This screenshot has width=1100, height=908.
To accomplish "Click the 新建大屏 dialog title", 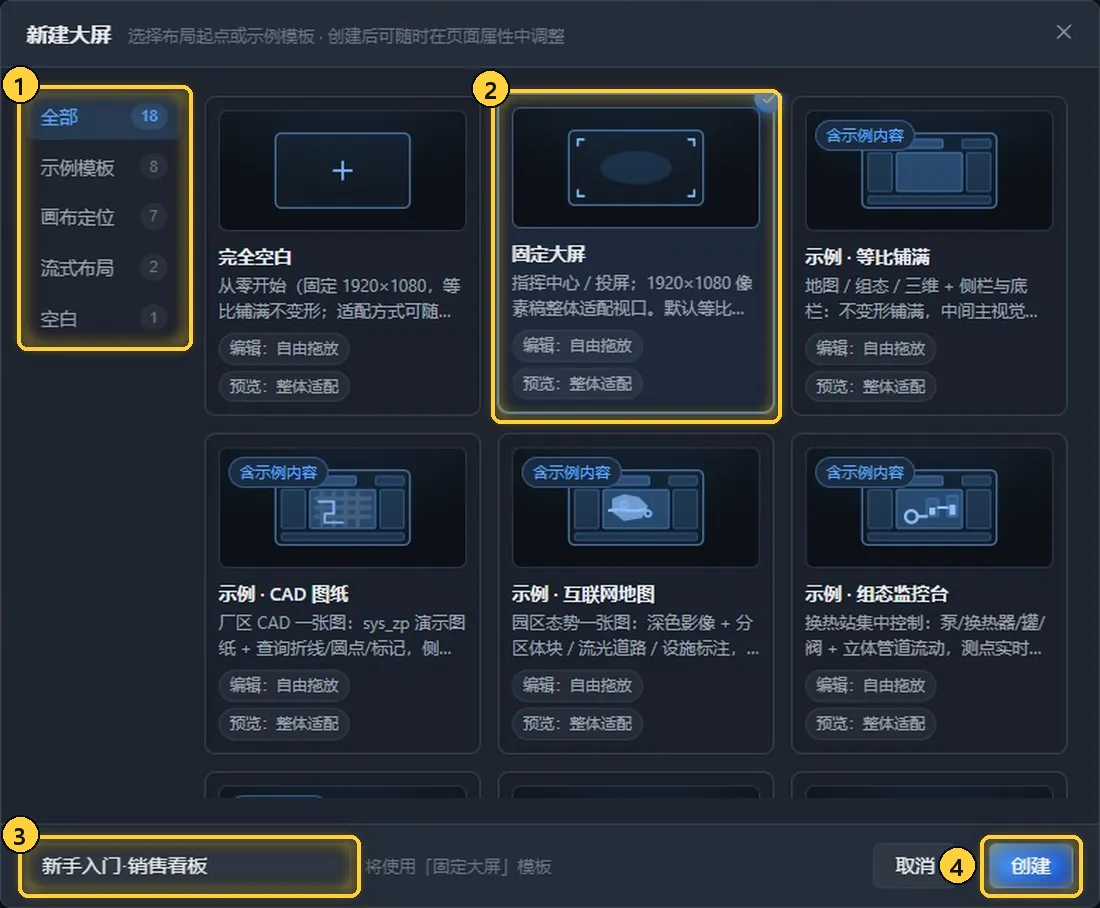I will [69, 35].
